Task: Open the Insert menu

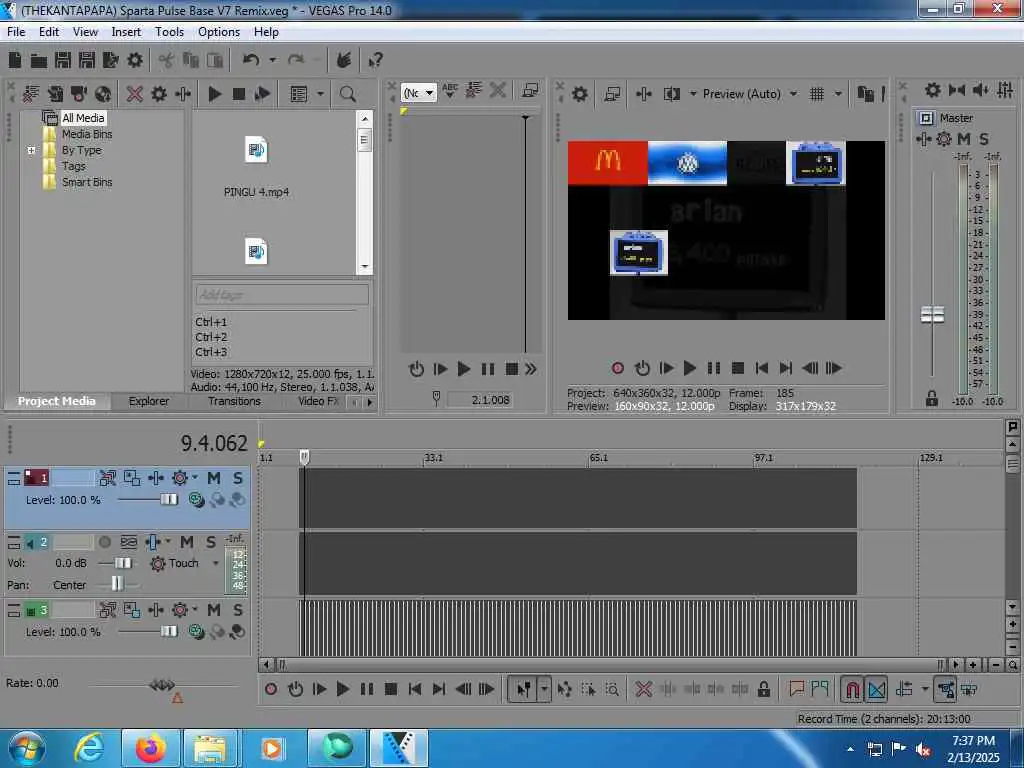Action: click(126, 32)
